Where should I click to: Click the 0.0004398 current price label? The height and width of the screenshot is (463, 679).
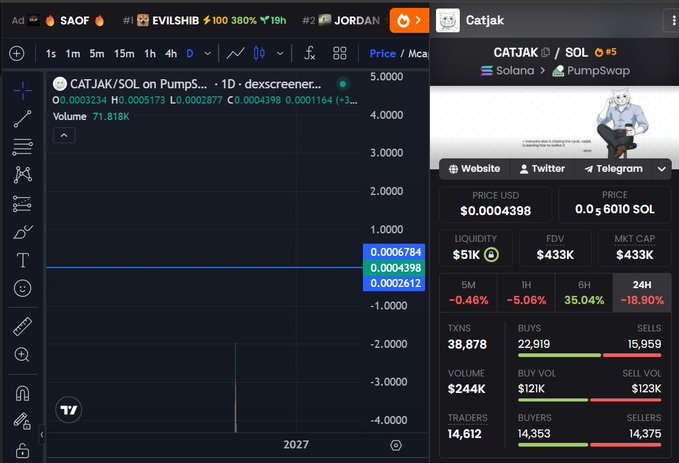coord(394,268)
